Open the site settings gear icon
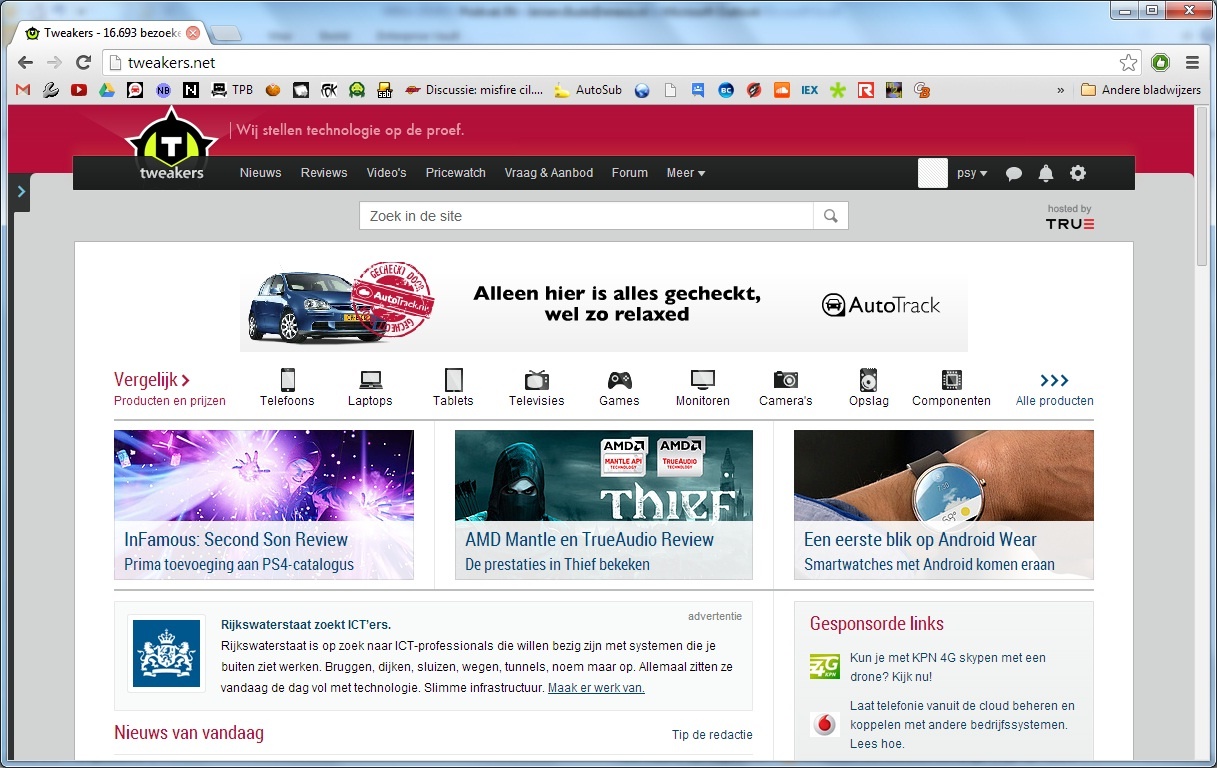Screen dimensions: 1217x768 pyautogui.click(x=1078, y=173)
